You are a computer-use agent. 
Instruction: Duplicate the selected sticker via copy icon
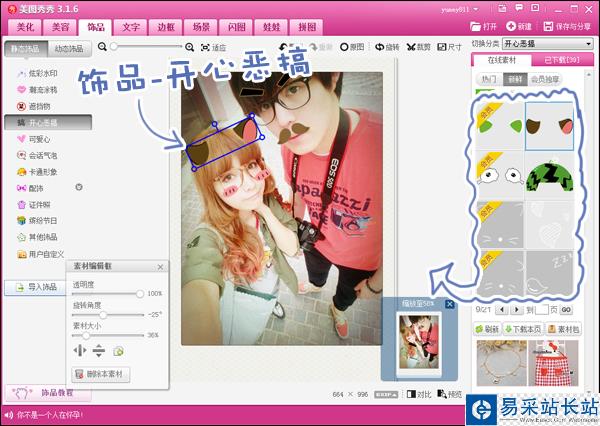tap(118, 351)
